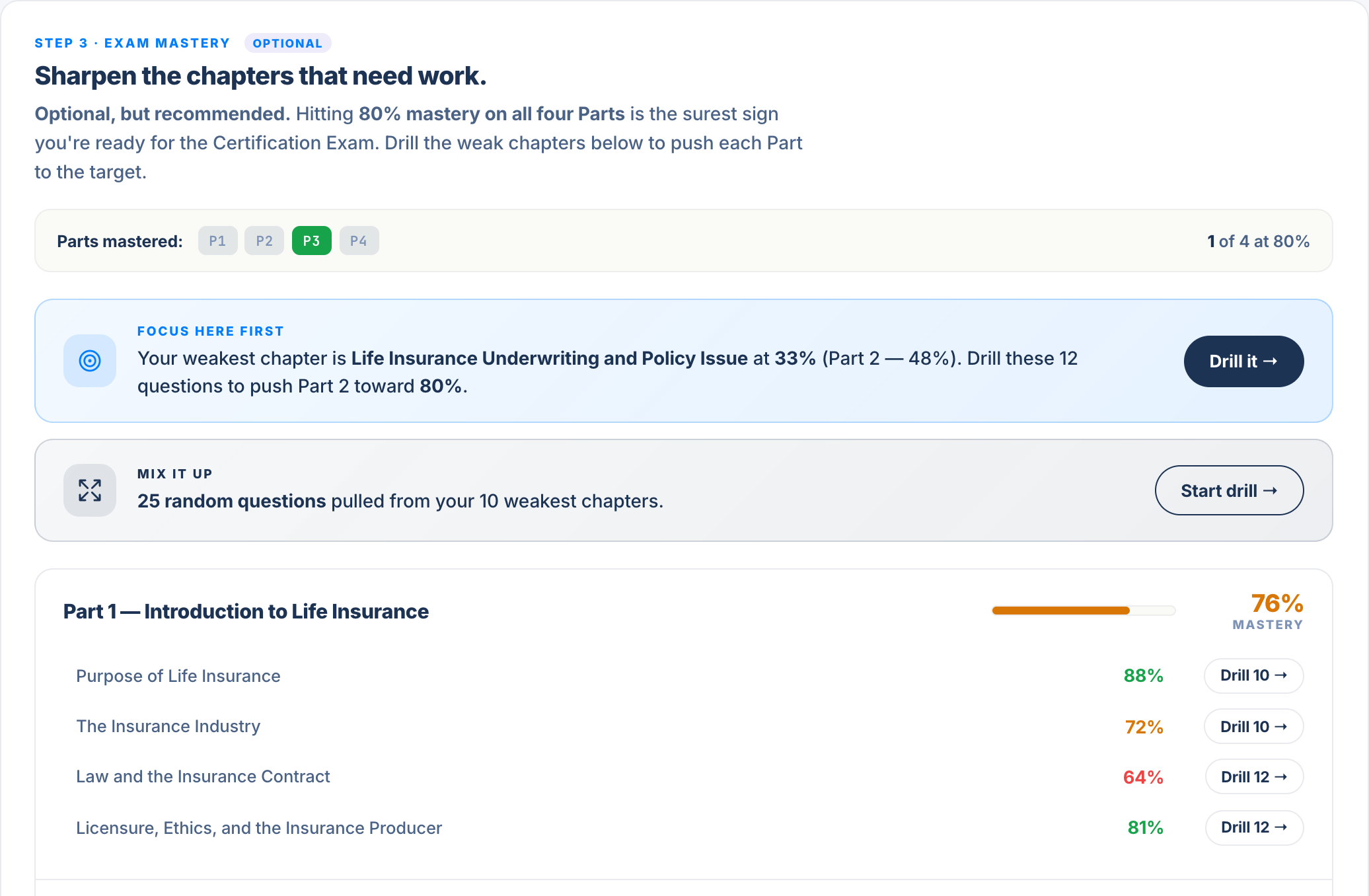Click the Purpose of Life Insurance chapter

pyautogui.click(x=178, y=676)
